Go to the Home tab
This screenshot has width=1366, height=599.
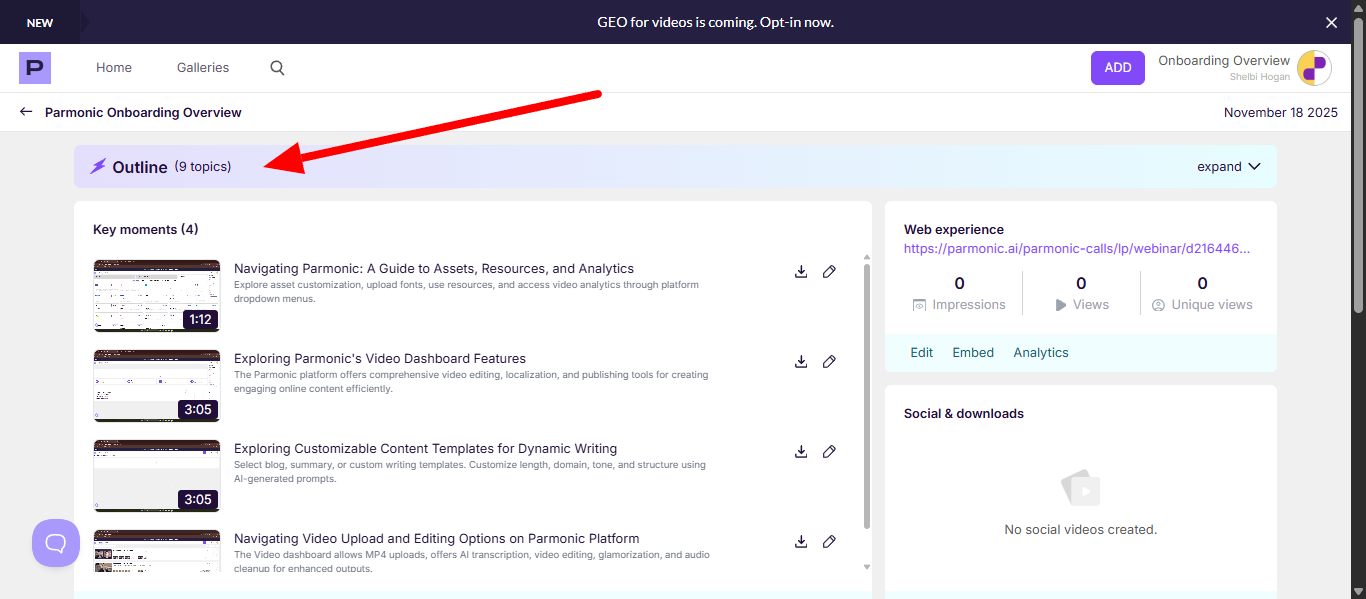tap(114, 68)
